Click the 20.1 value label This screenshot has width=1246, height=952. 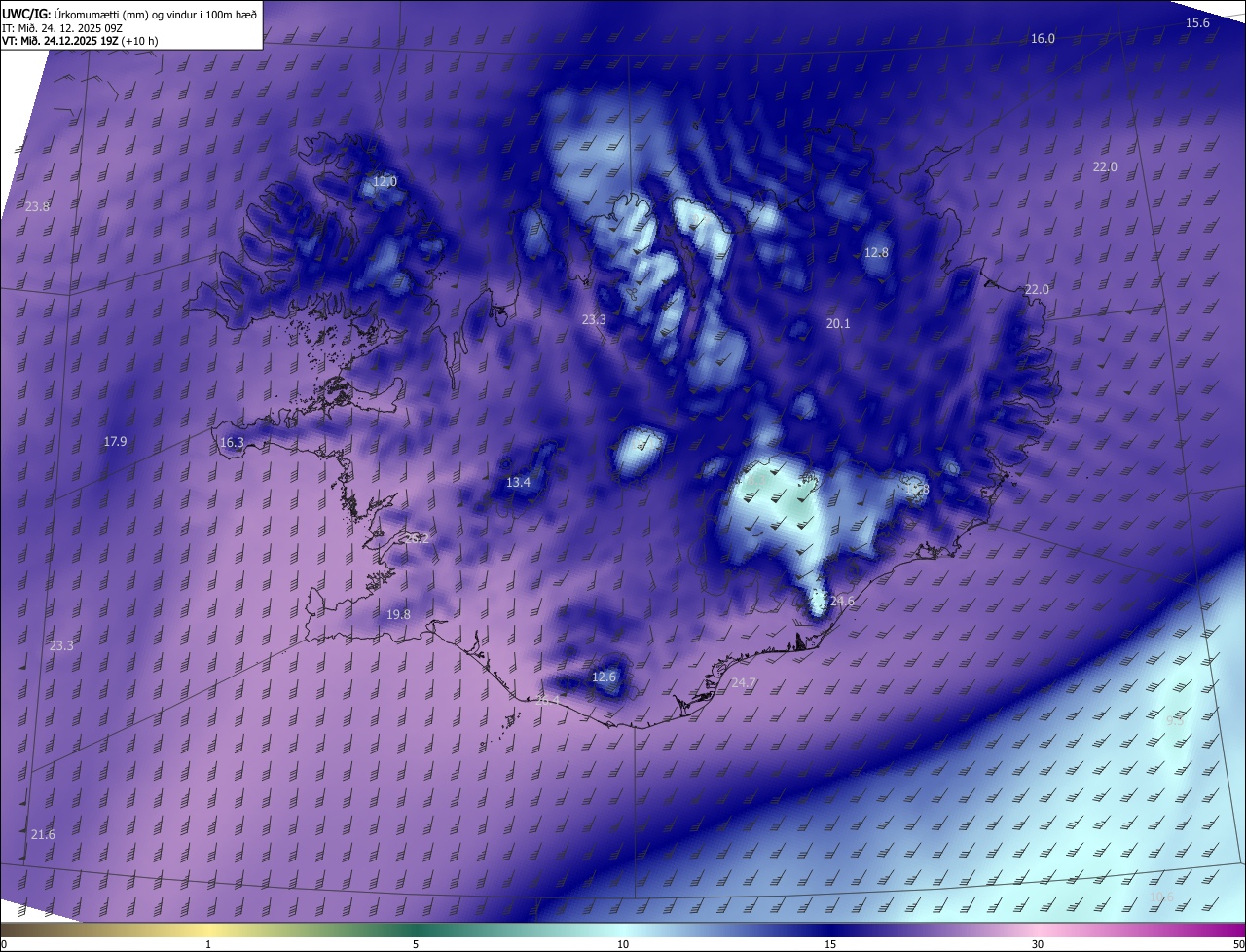pyautogui.click(x=838, y=323)
